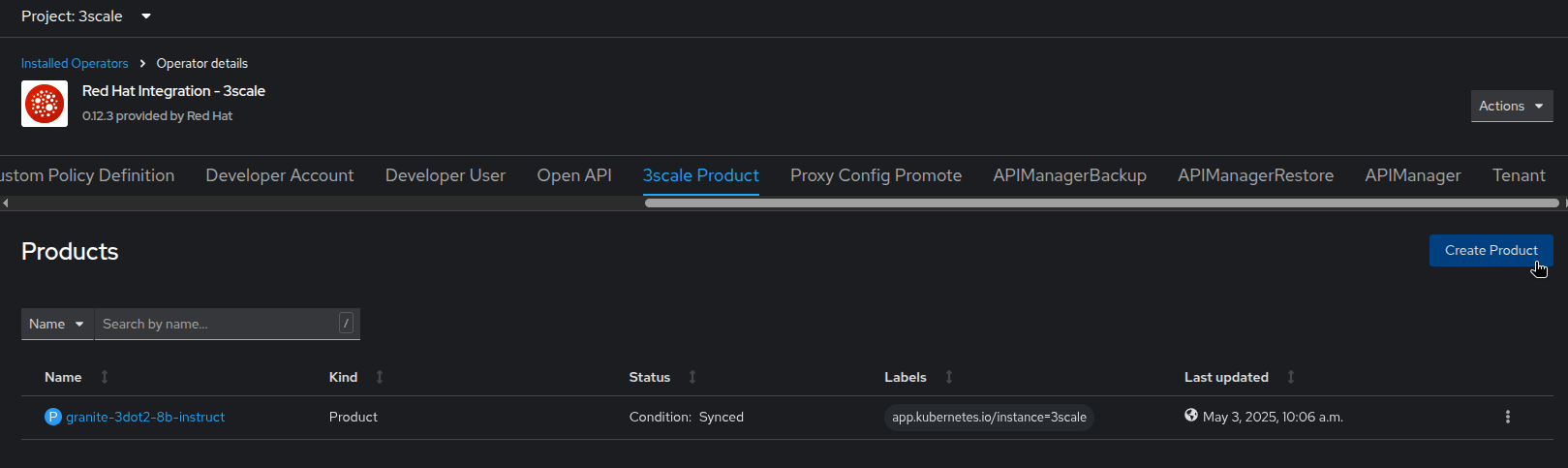This screenshot has width=1568, height=468.
Task: Open the Name filter type dropdown
Action: tap(57, 324)
